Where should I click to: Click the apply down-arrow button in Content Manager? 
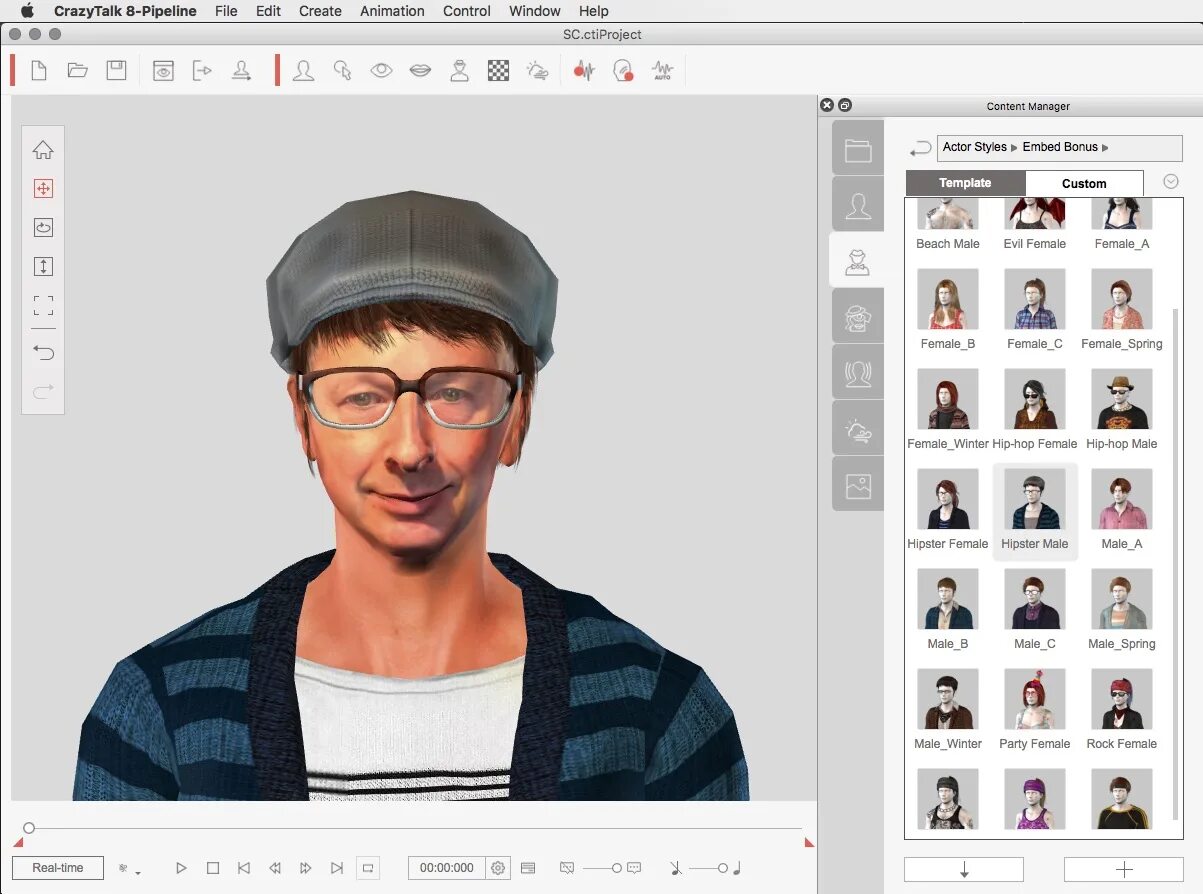click(x=964, y=869)
